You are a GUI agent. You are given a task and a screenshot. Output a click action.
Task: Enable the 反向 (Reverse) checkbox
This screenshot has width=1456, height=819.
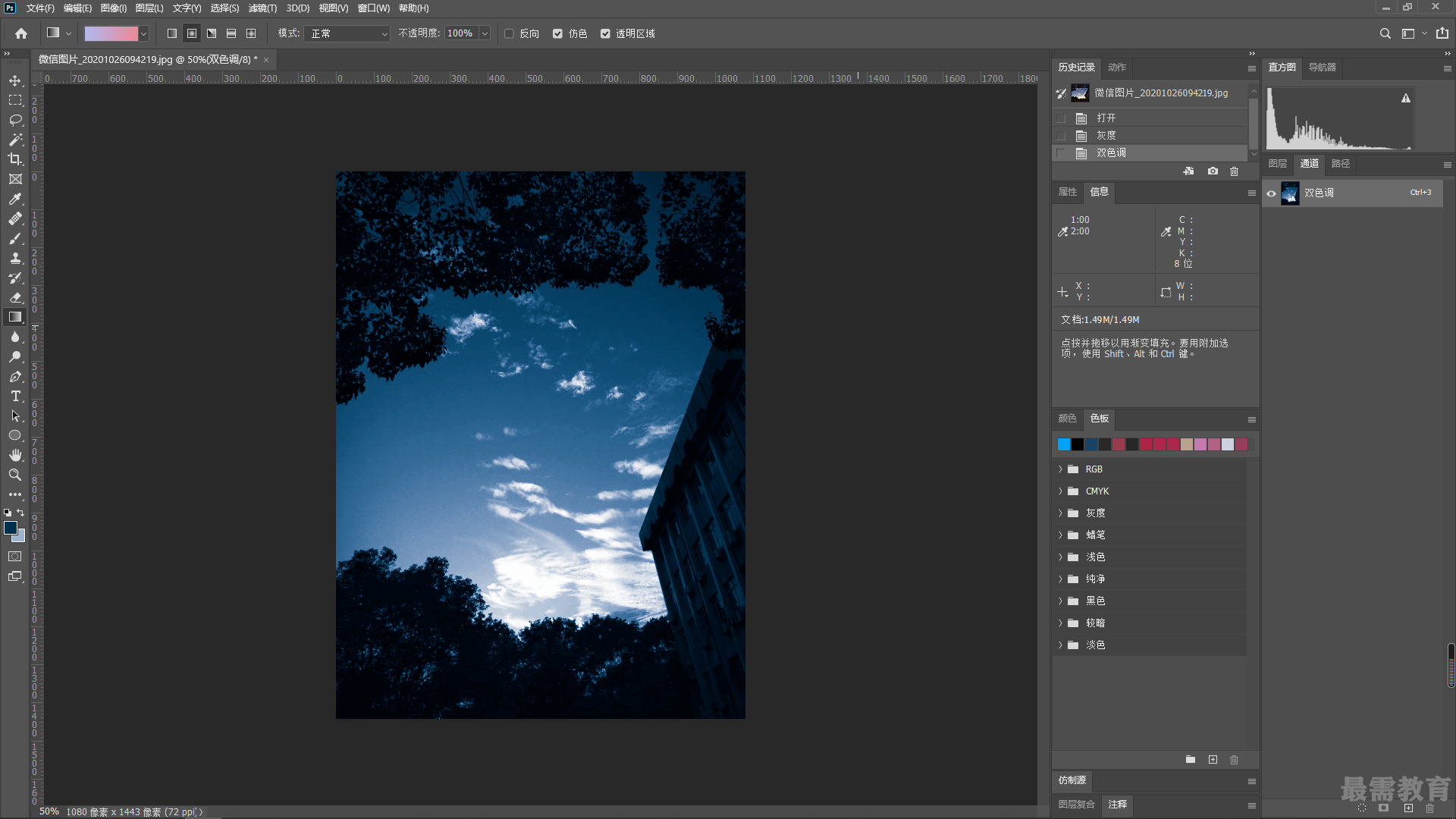coord(509,33)
